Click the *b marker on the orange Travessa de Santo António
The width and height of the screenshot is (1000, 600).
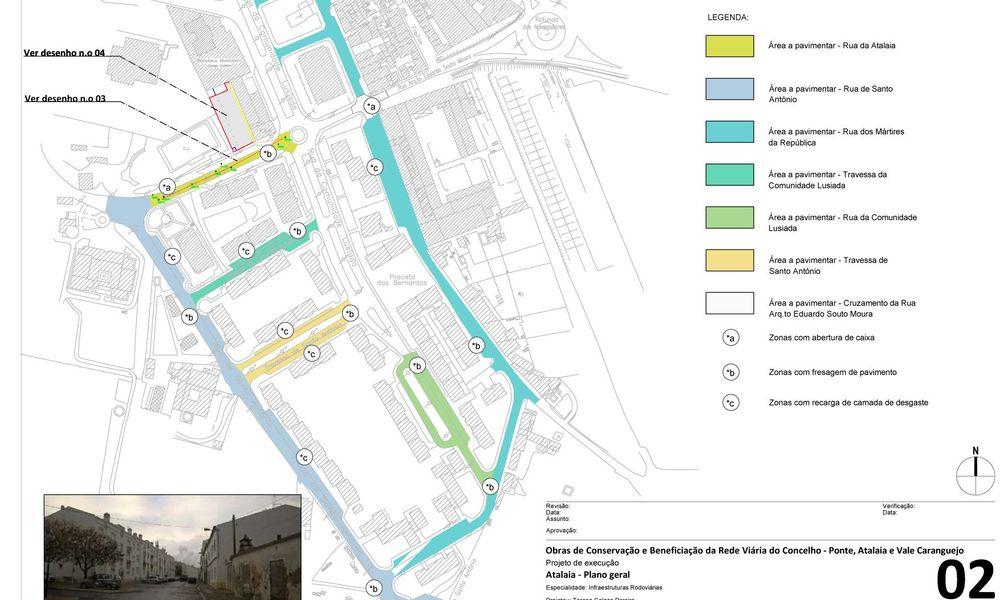(x=350, y=314)
